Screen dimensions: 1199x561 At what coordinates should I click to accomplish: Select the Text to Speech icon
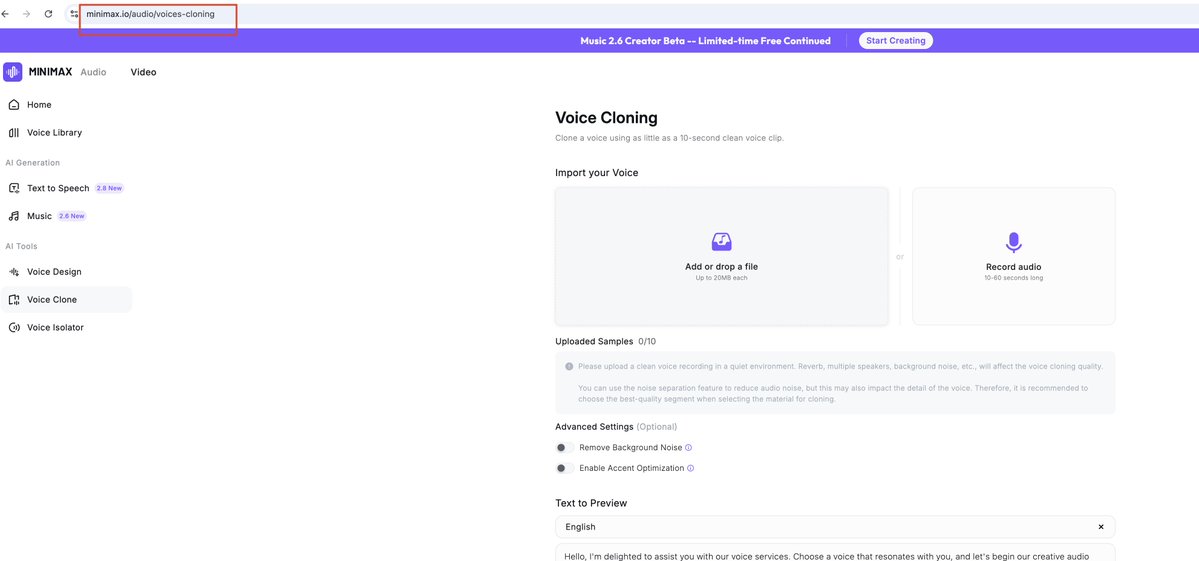tap(13, 188)
